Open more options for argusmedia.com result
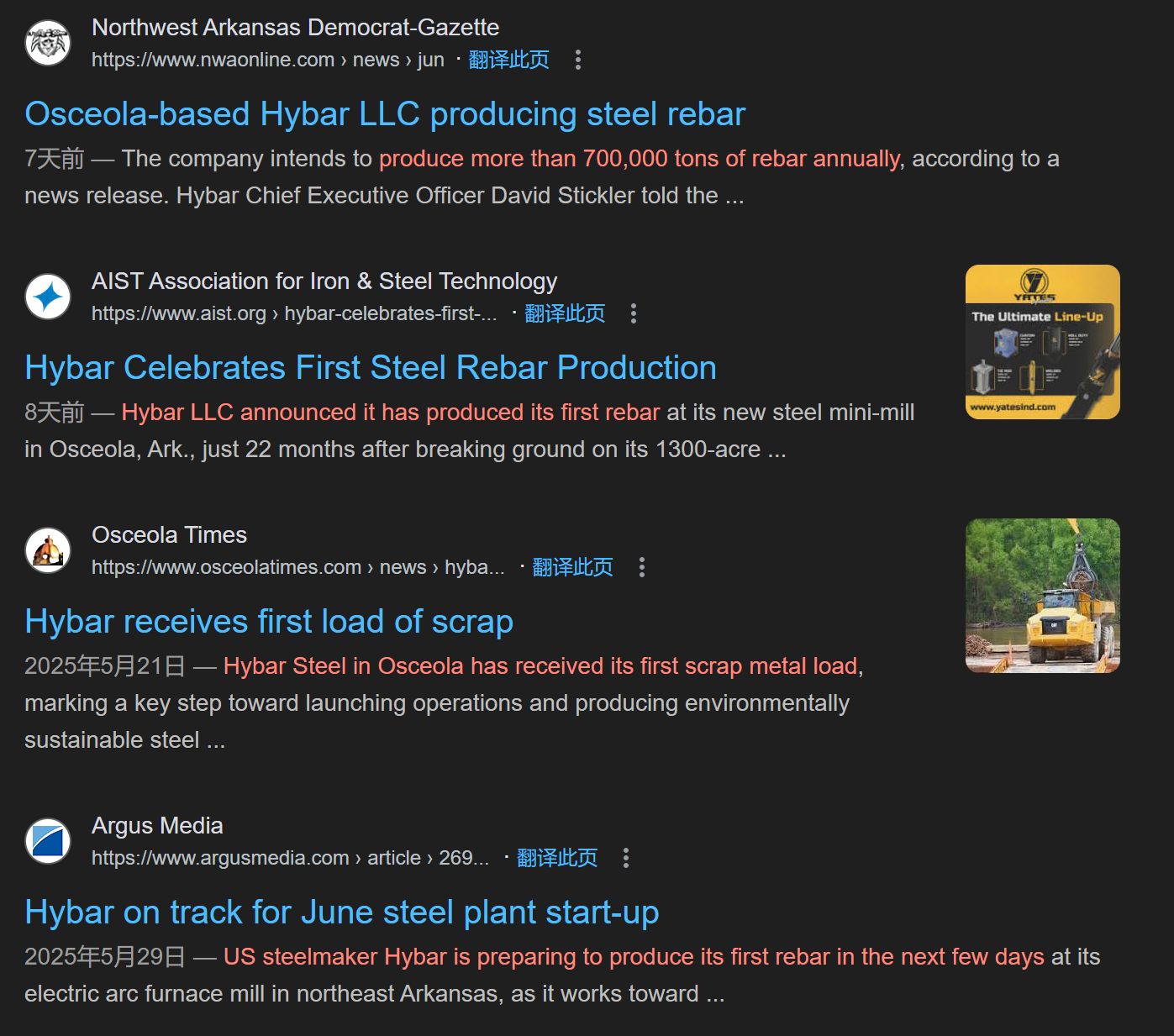 (626, 858)
